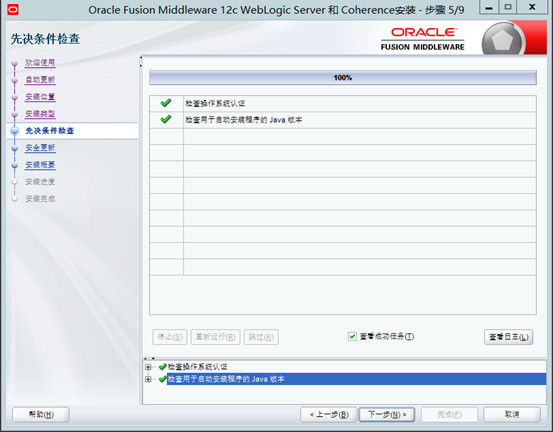Image resolution: width=553 pixels, height=432 pixels.
Task: Click the 跳过(K) button
Action: [261, 337]
